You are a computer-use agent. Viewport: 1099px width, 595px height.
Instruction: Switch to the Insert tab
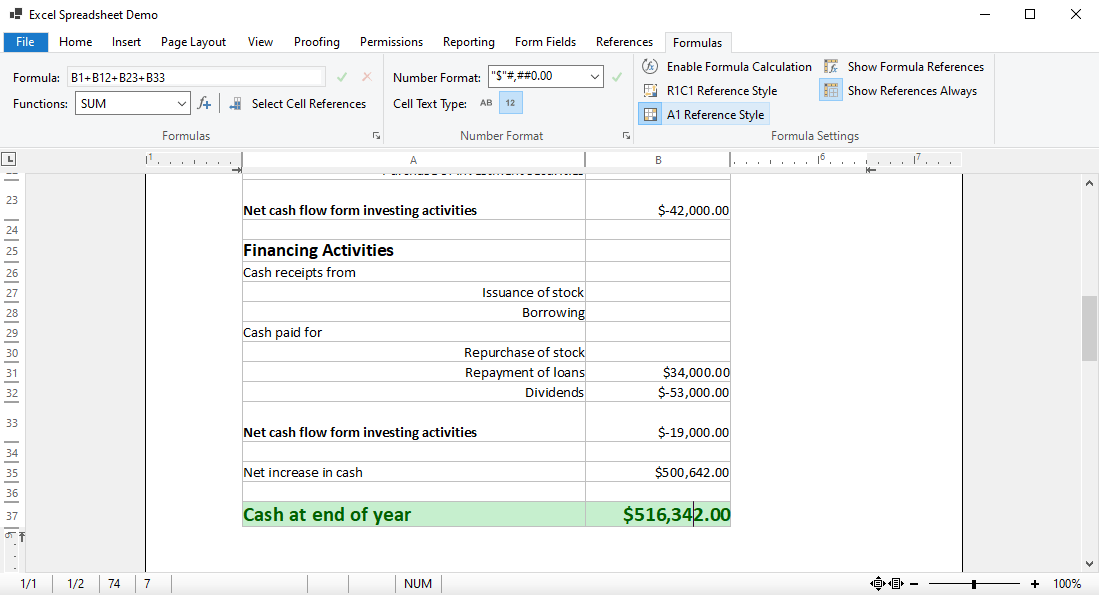point(126,42)
